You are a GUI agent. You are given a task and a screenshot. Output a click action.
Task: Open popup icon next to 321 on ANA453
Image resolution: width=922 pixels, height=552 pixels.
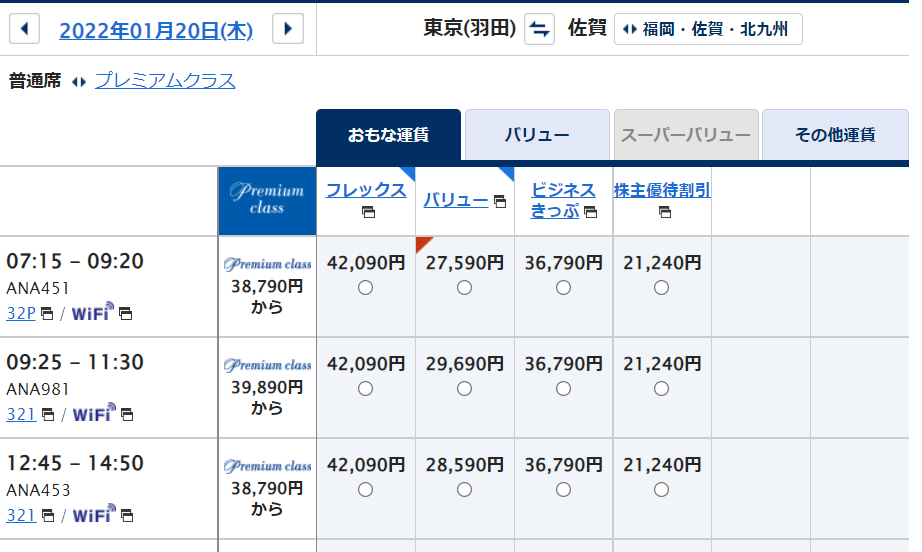click(48, 516)
